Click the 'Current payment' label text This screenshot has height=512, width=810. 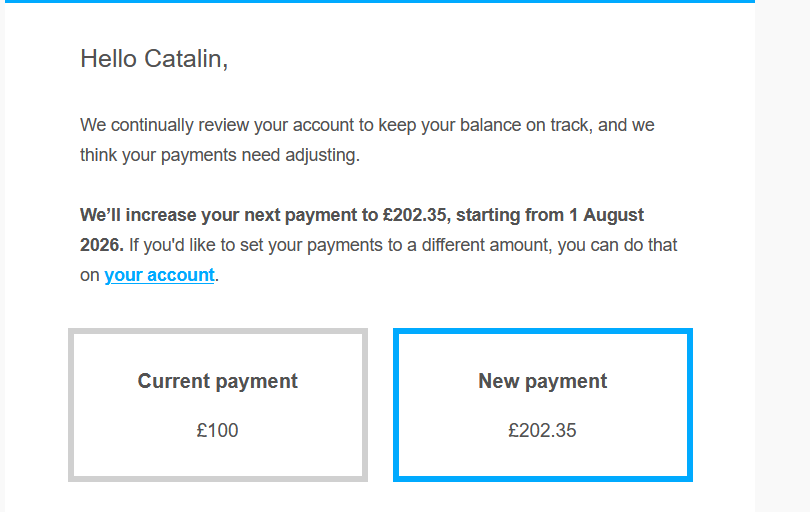[217, 381]
